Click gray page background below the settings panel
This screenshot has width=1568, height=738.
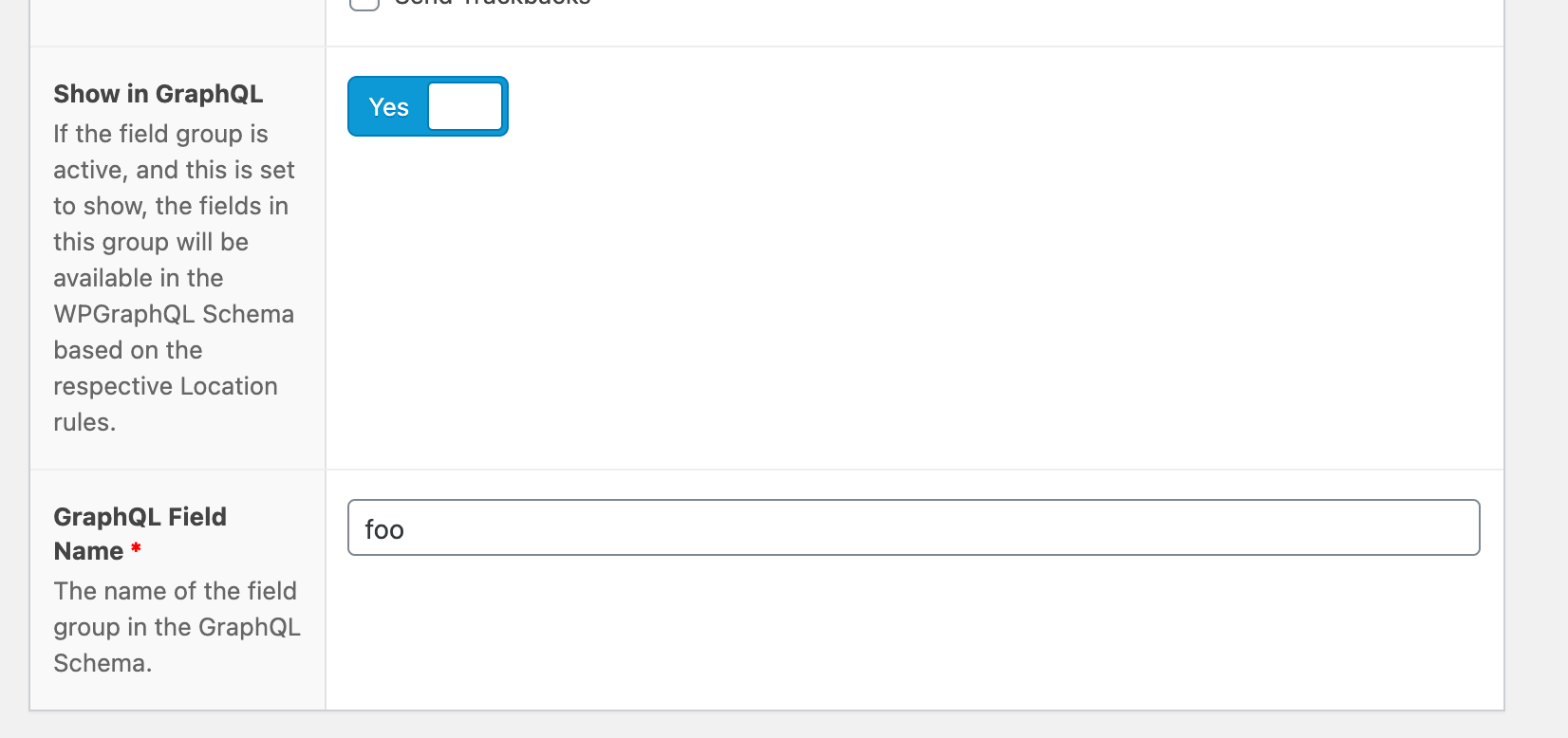(759, 726)
